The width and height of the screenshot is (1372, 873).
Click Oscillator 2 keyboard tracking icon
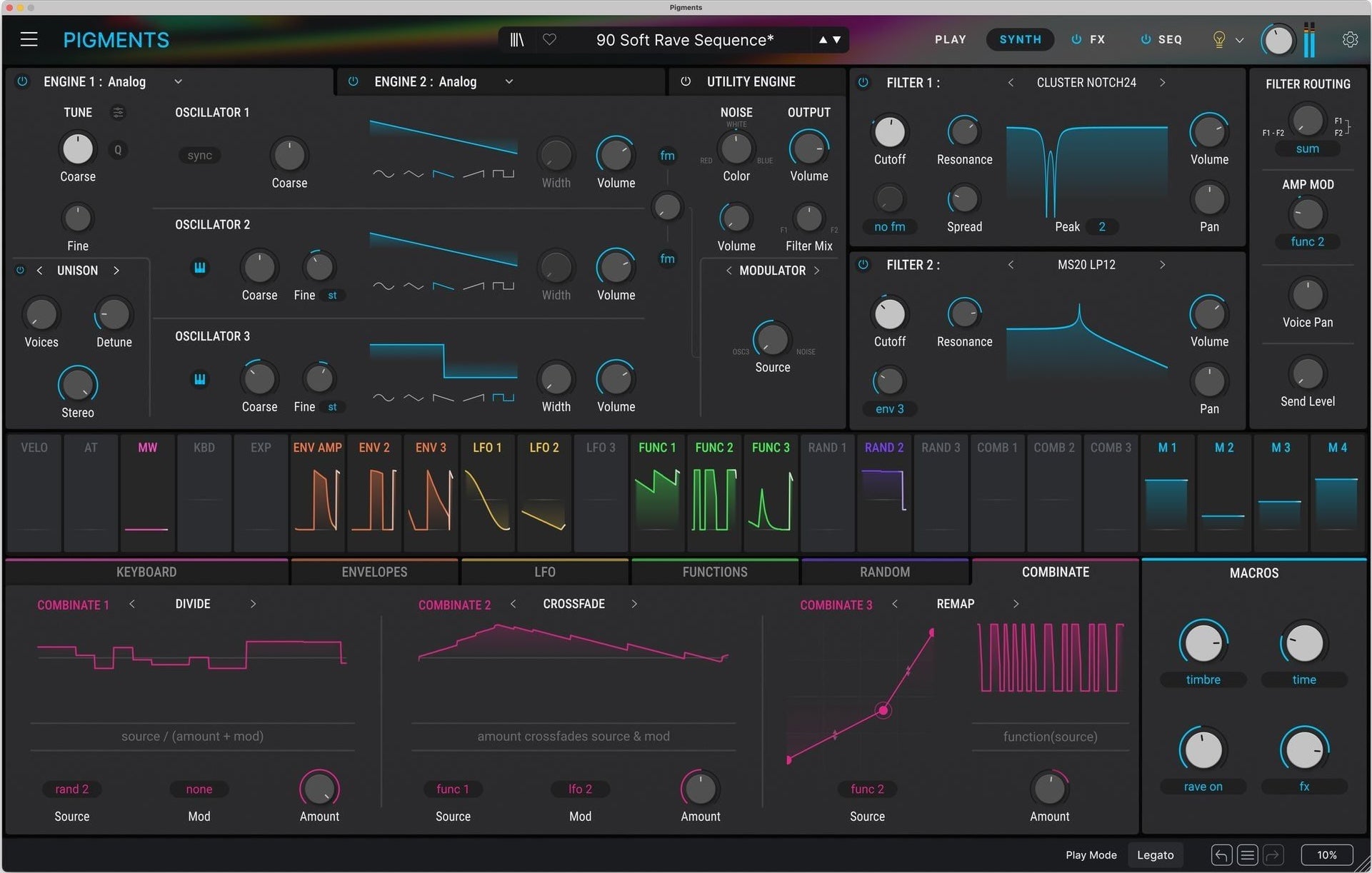tap(200, 268)
